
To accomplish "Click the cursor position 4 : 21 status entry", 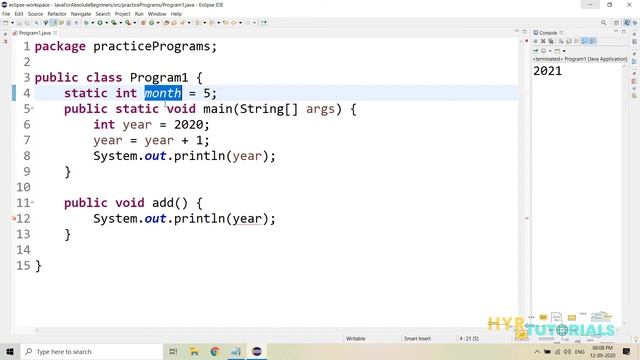I will 469,338.
